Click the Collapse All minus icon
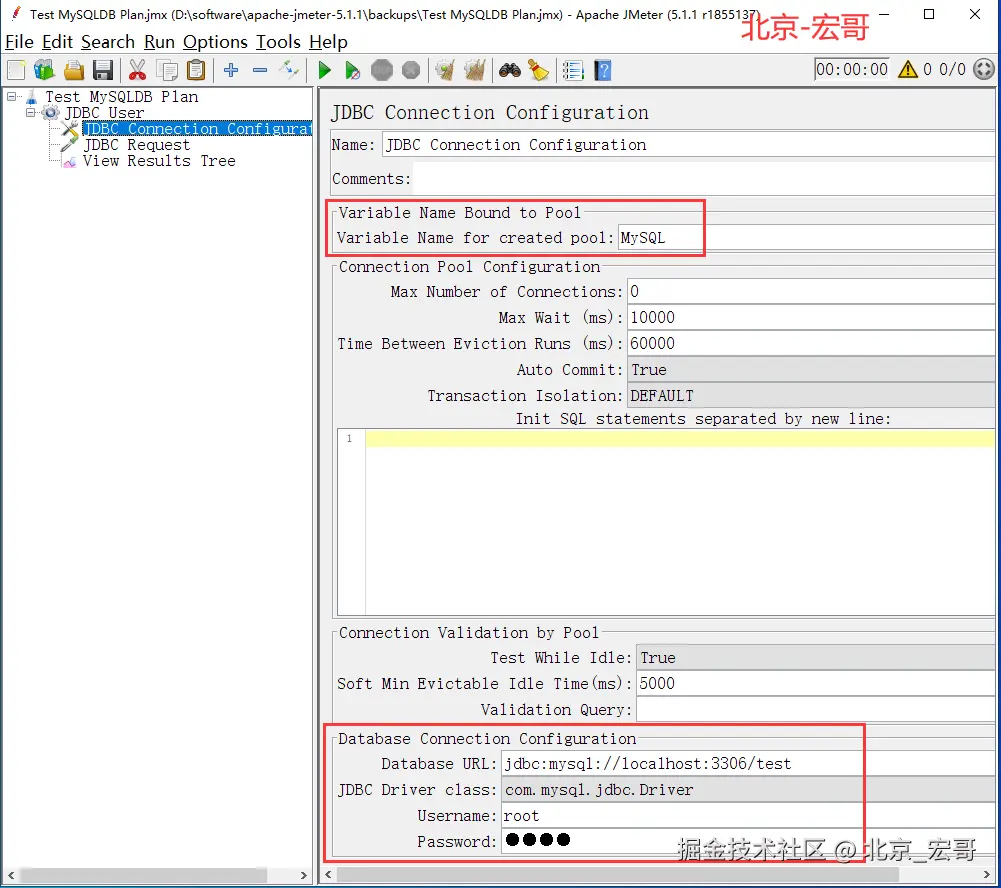 260,70
